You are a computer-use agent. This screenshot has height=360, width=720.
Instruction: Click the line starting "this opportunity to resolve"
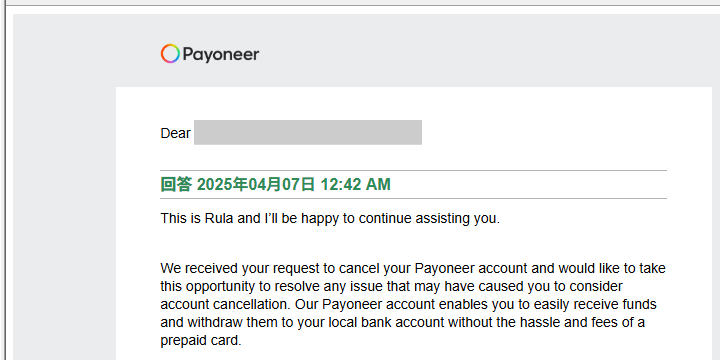pyautogui.click(x=391, y=287)
